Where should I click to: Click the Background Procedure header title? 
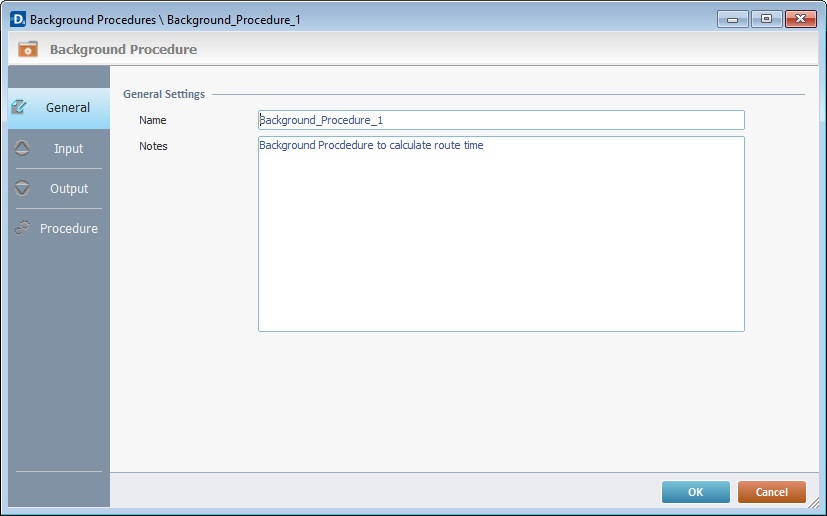coord(123,49)
